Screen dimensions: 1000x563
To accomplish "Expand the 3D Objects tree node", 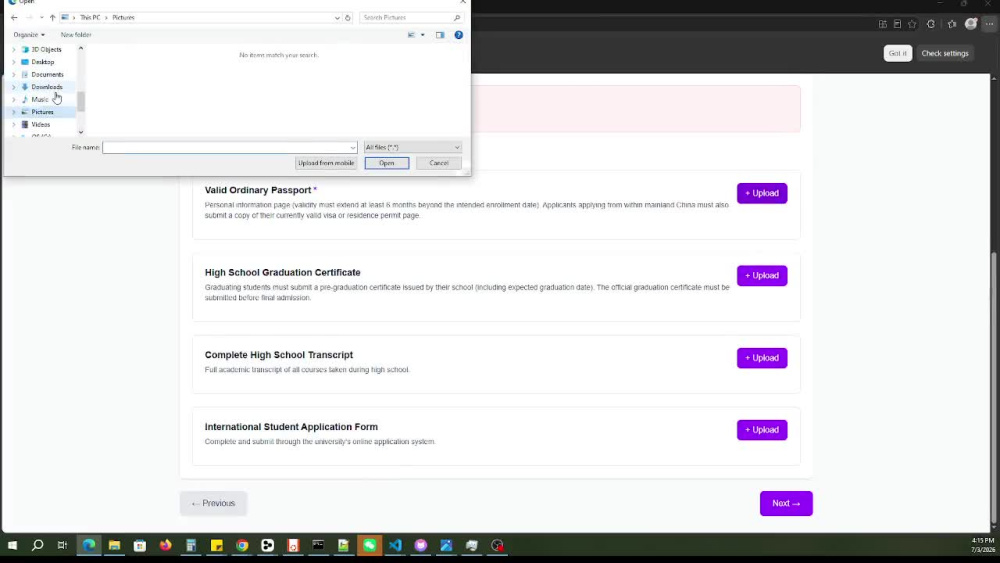I will click(14, 50).
